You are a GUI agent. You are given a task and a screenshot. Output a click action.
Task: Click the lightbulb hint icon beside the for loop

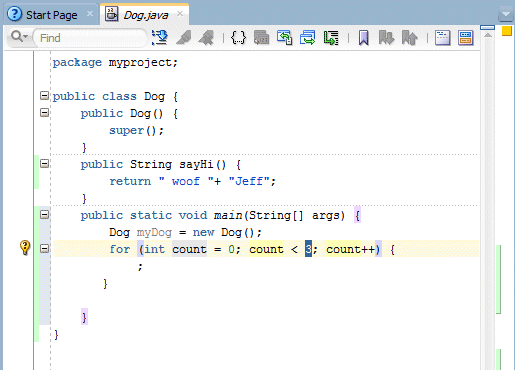coord(25,248)
